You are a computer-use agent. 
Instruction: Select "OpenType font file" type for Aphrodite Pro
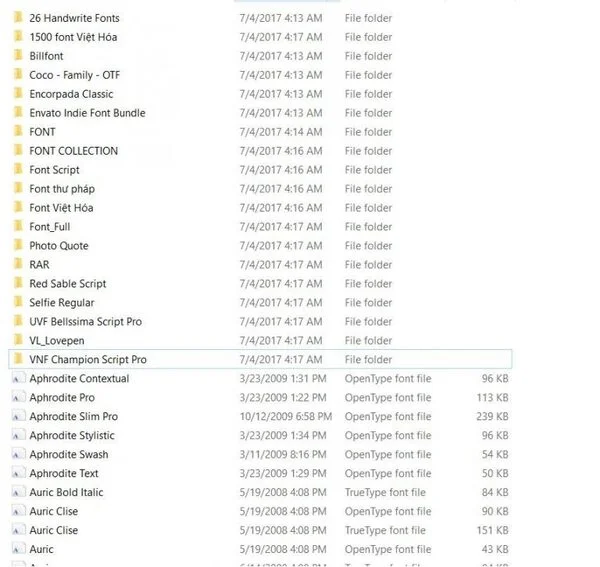tap(388, 398)
